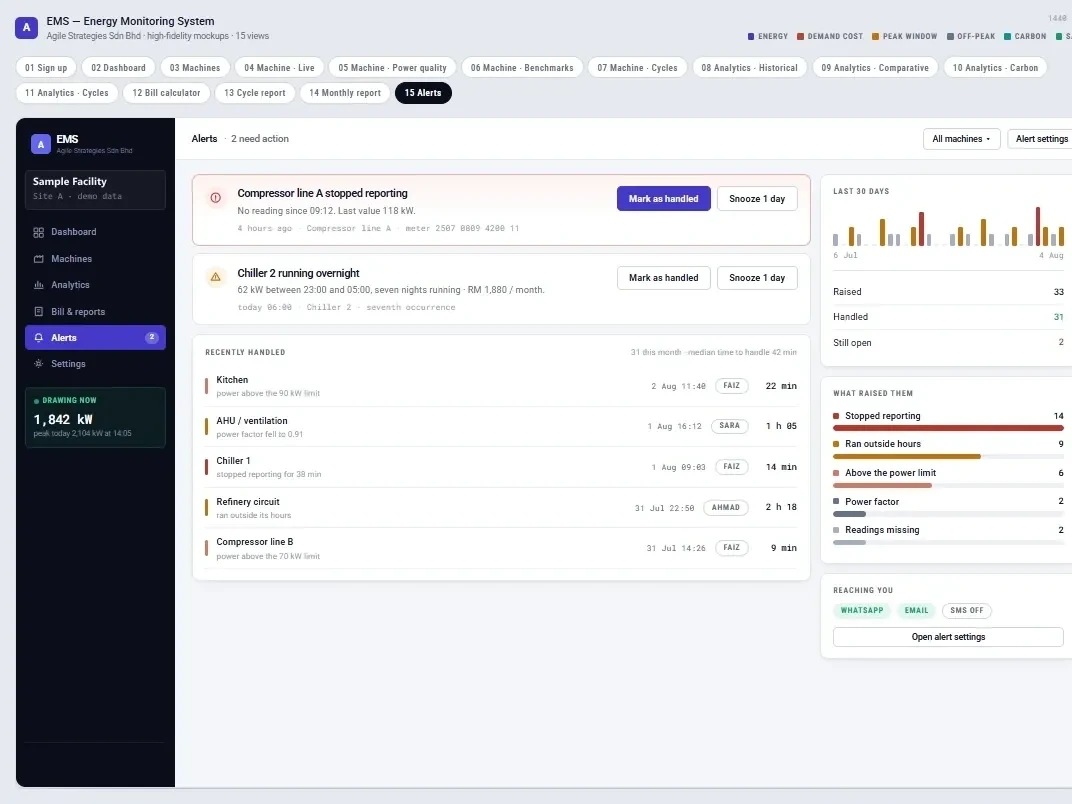Click the AHMAD assignee tag
Image resolution: width=1072 pixels, height=804 pixels.
[x=725, y=507]
